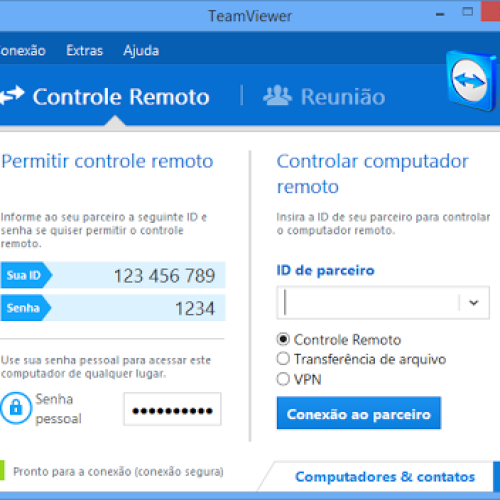Click the Controlar computador remoto heading

tap(373, 174)
